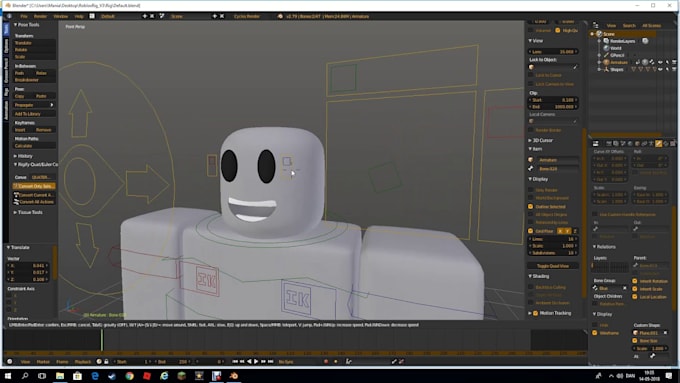
Task: Open the timeline Playback menu
Action: [x=83, y=361]
